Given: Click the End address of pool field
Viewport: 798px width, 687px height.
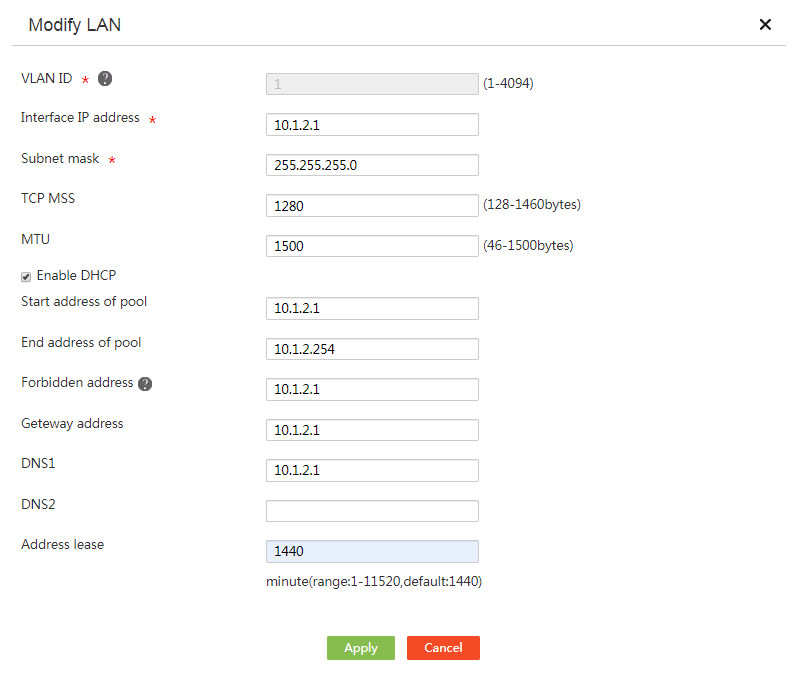Looking at the screenshot, I should [x=372, y=349].
